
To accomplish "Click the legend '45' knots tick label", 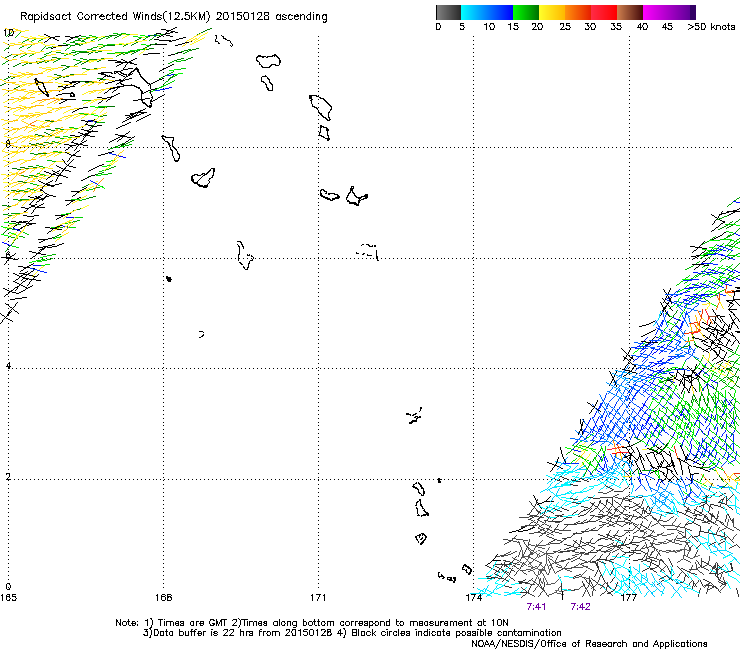I will (667, 27).
